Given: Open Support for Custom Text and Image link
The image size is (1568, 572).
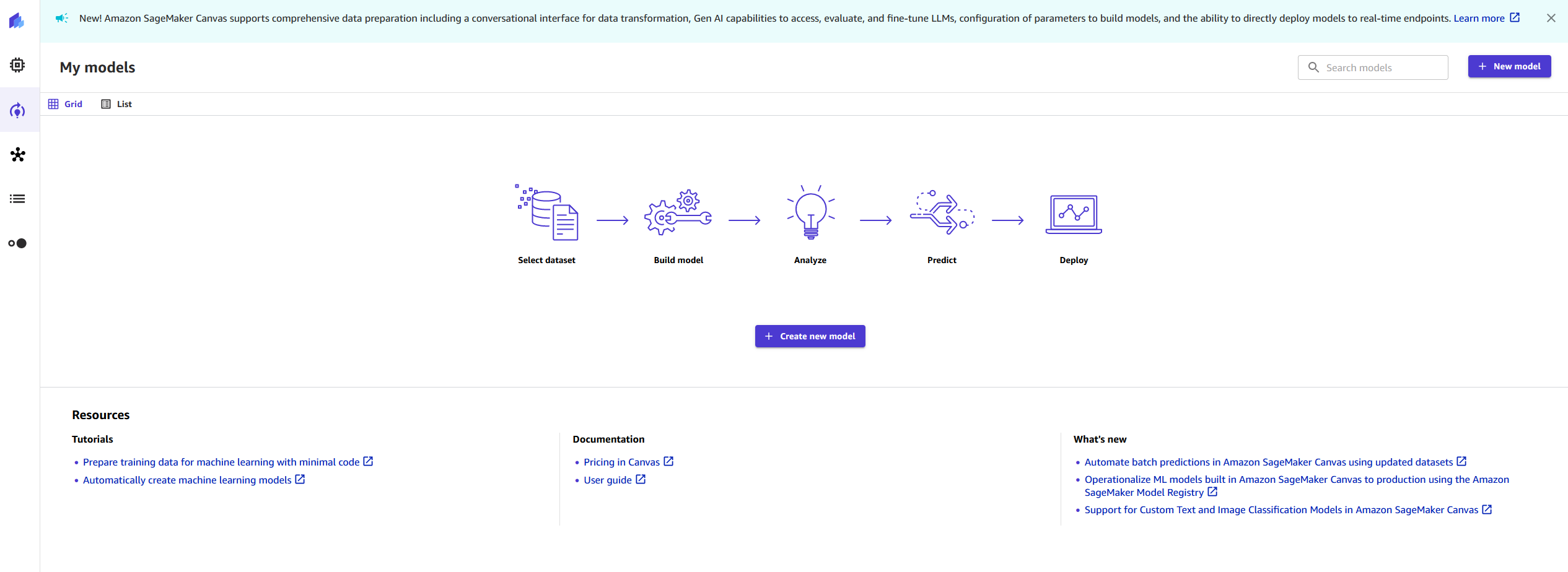Looking at the screenshot, I should [1281, 509].
